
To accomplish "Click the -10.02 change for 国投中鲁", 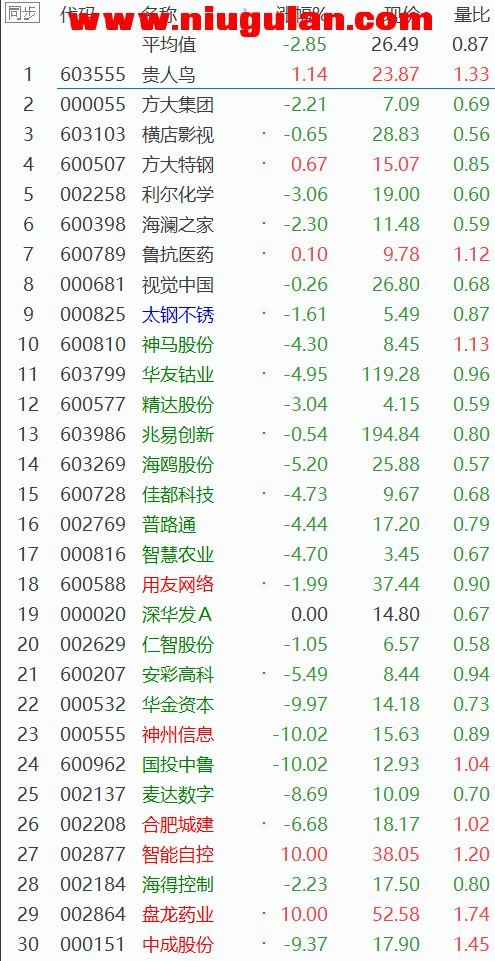I will point(300,765).
